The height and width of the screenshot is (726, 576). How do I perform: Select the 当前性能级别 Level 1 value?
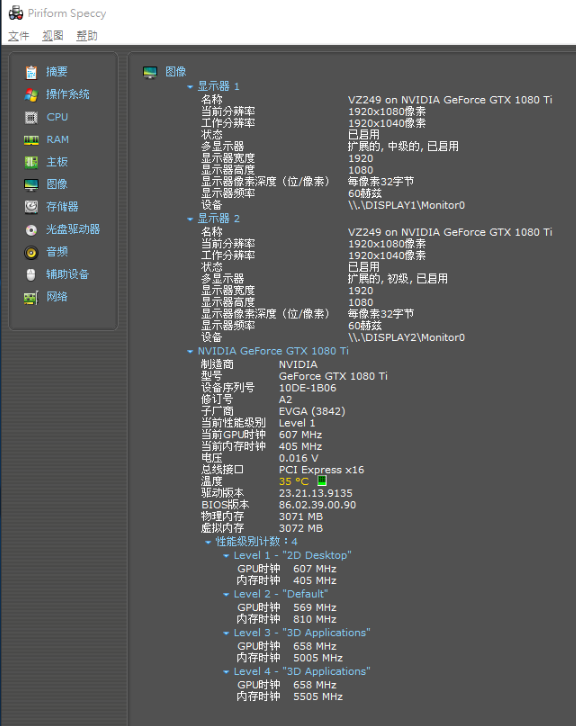297,423
